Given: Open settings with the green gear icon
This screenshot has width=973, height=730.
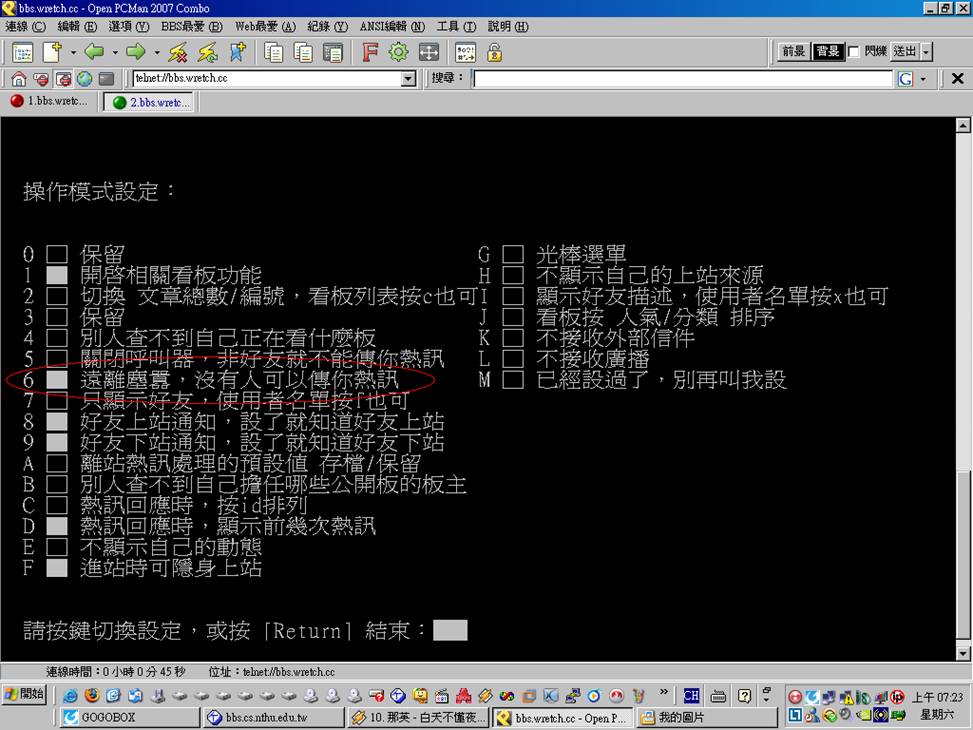Looking at the screenshot, I should (x=398, y=52).
